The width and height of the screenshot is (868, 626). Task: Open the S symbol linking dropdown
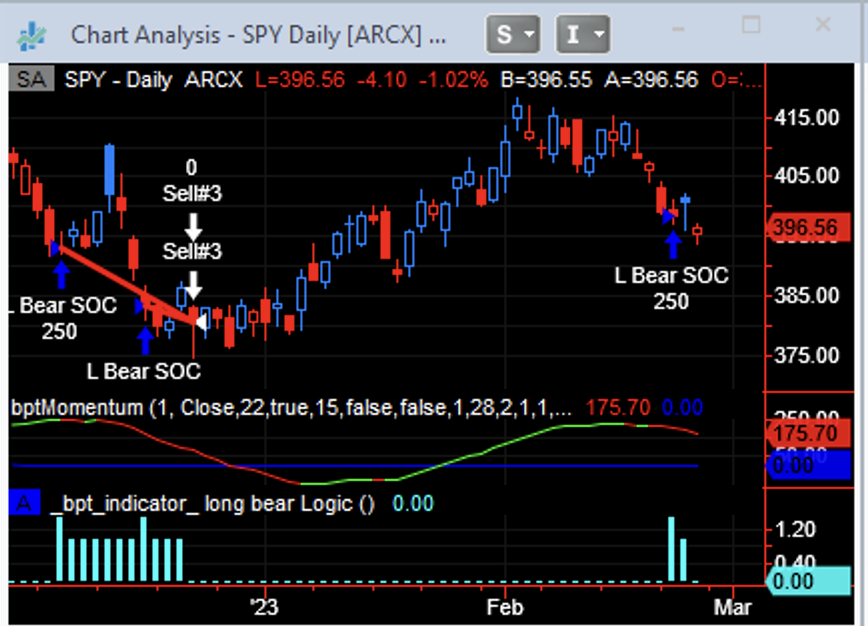click(513, 35)
